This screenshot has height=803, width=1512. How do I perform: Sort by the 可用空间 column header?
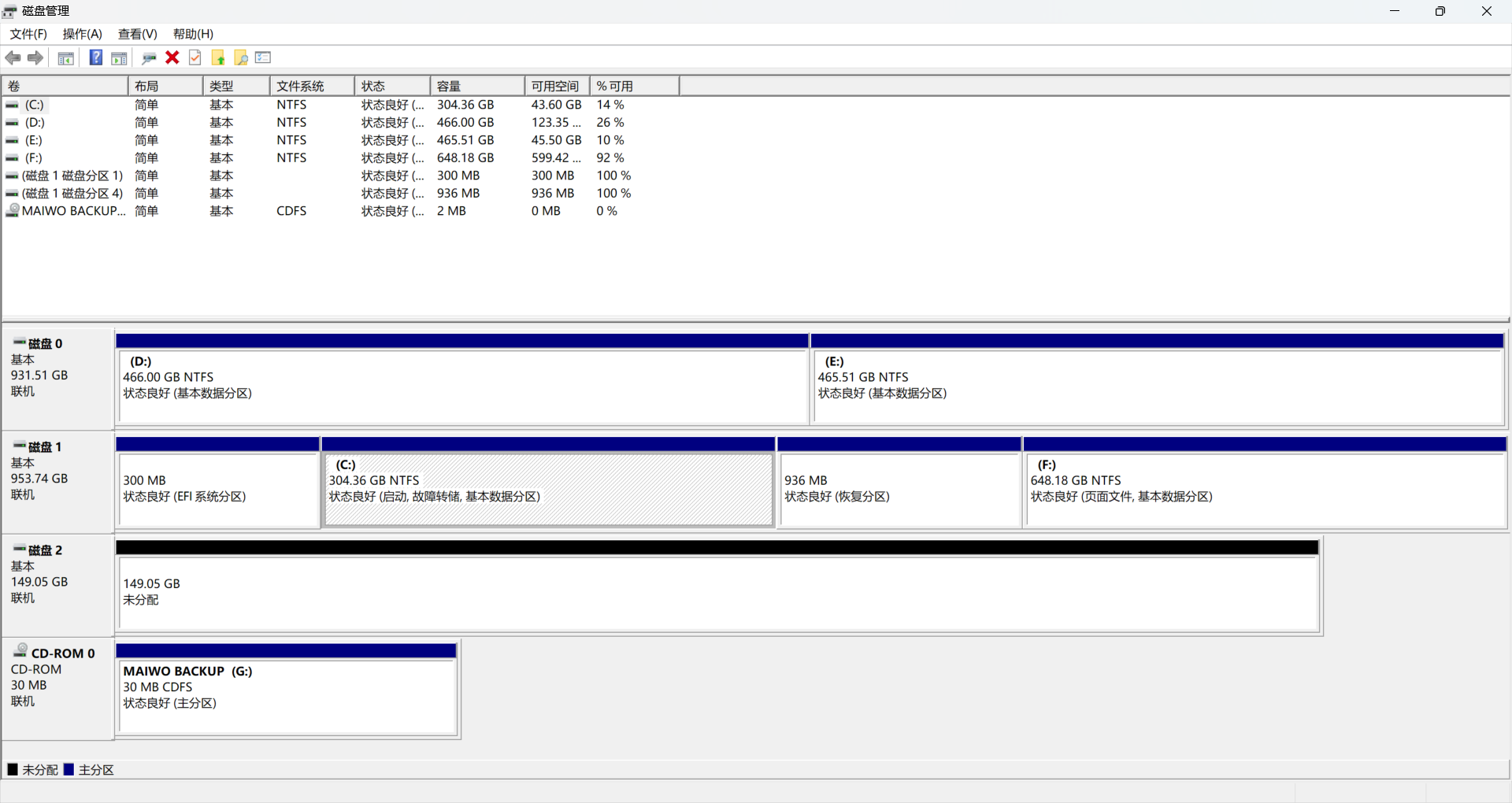click(556, 86)
